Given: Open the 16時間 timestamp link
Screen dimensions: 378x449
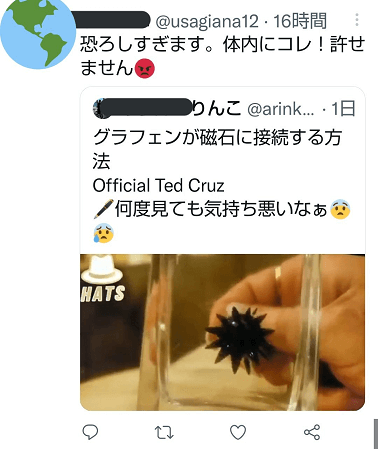Looking at the screenshot, I should (x=300, y=21).
